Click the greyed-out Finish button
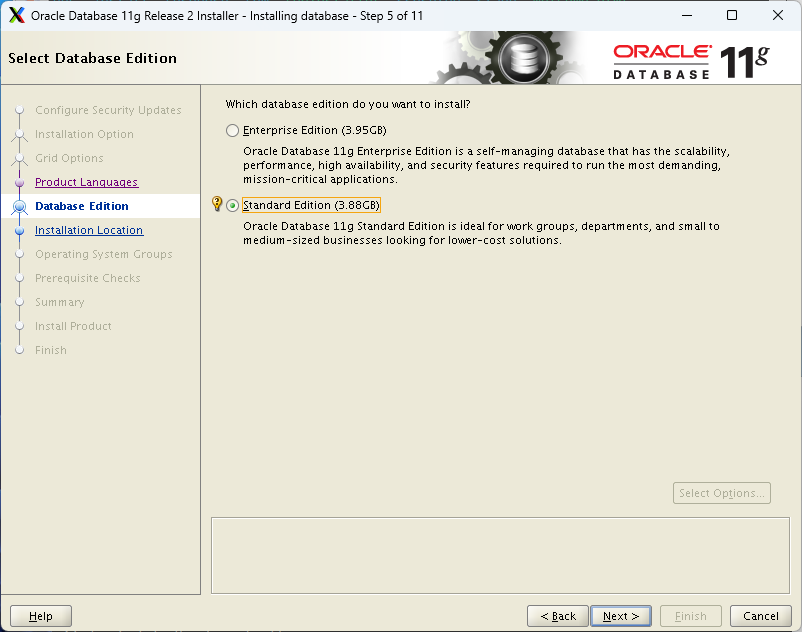Screen dimensions: 802x632 pyautogui.click(x=690, y=616)
